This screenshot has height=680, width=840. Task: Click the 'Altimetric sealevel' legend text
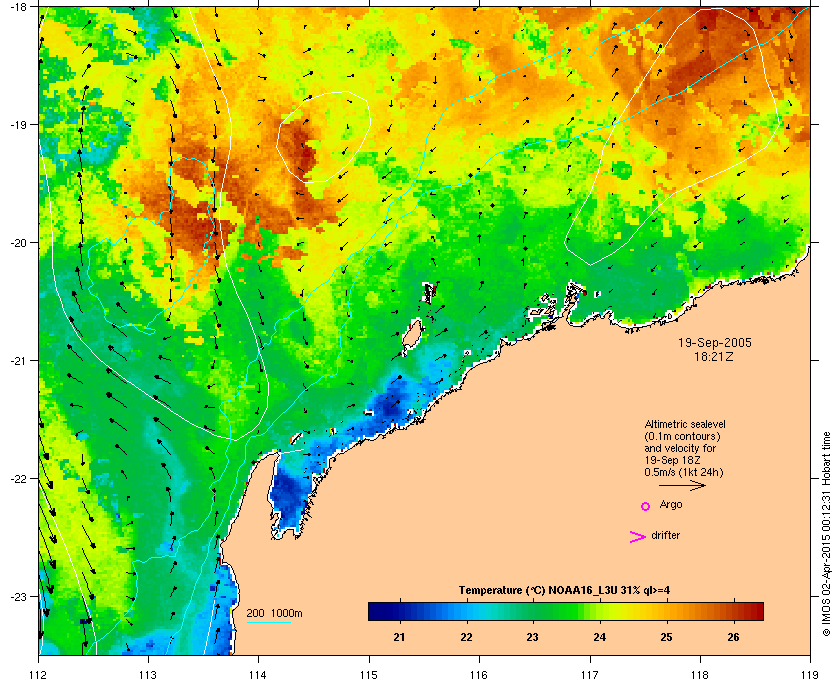(x=685, y=424)
